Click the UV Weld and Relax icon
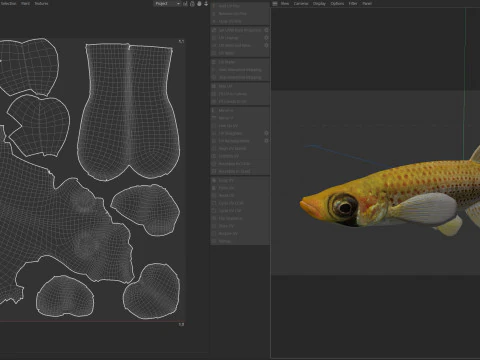This screenshot has height=360, width=480. [x=214, y=45]
